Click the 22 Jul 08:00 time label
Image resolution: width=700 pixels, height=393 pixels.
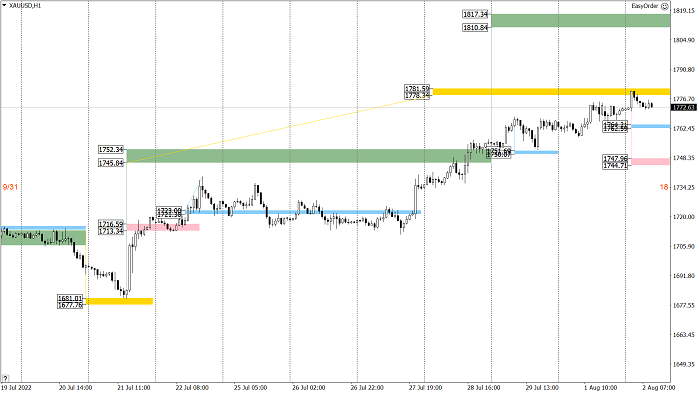[x=192, y=388]
